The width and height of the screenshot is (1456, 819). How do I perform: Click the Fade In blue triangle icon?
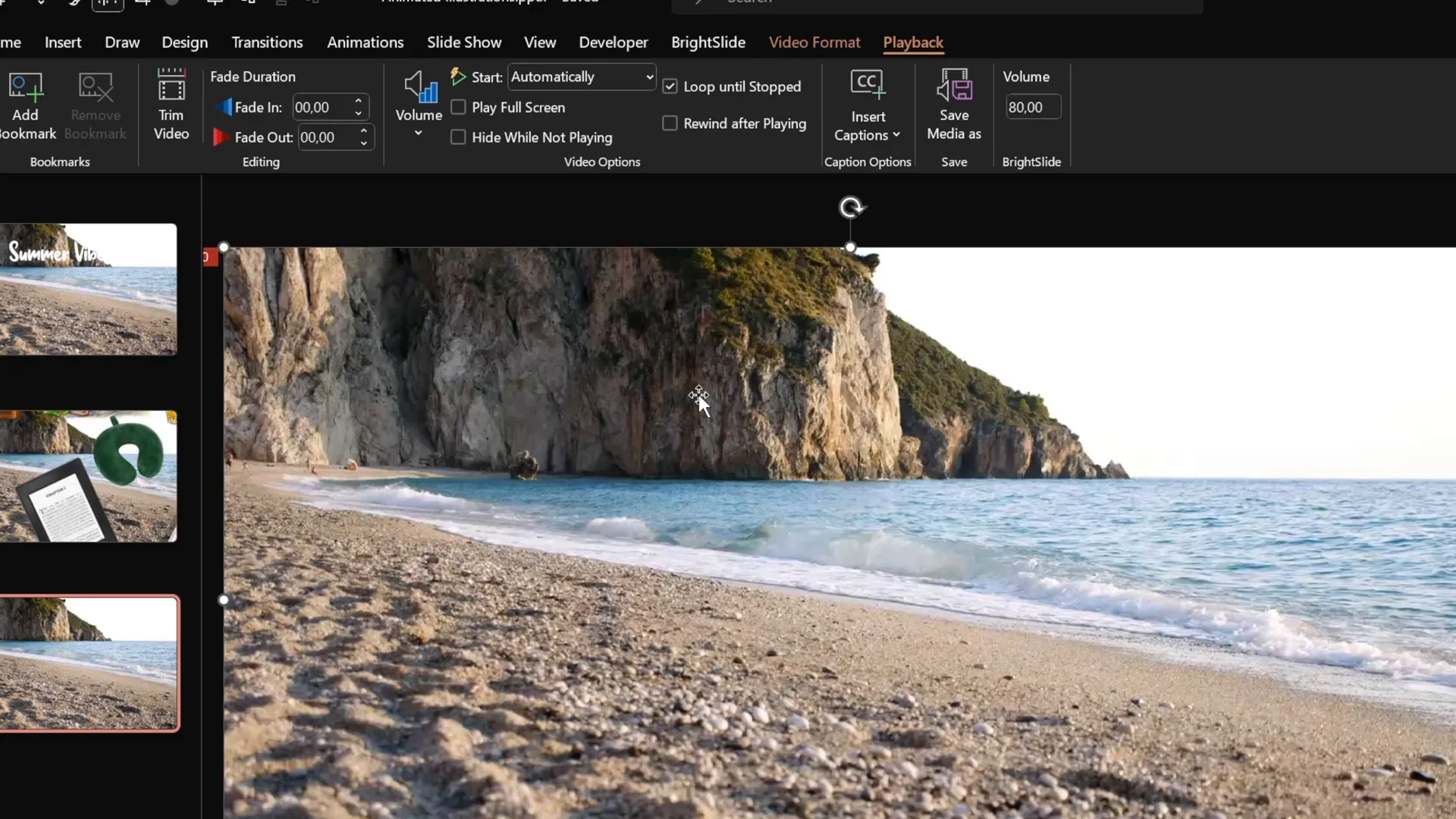pos(223,107)
